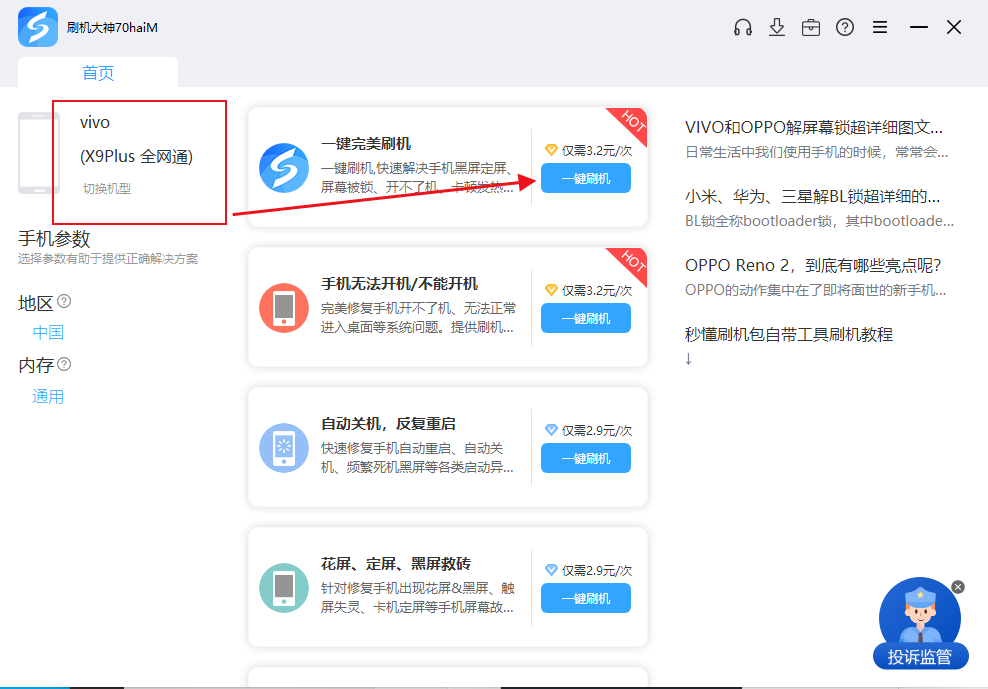Click 一键刷机 button for 一键完美刷机
This screenshot has height=689, width=988.
coord(585,178)
